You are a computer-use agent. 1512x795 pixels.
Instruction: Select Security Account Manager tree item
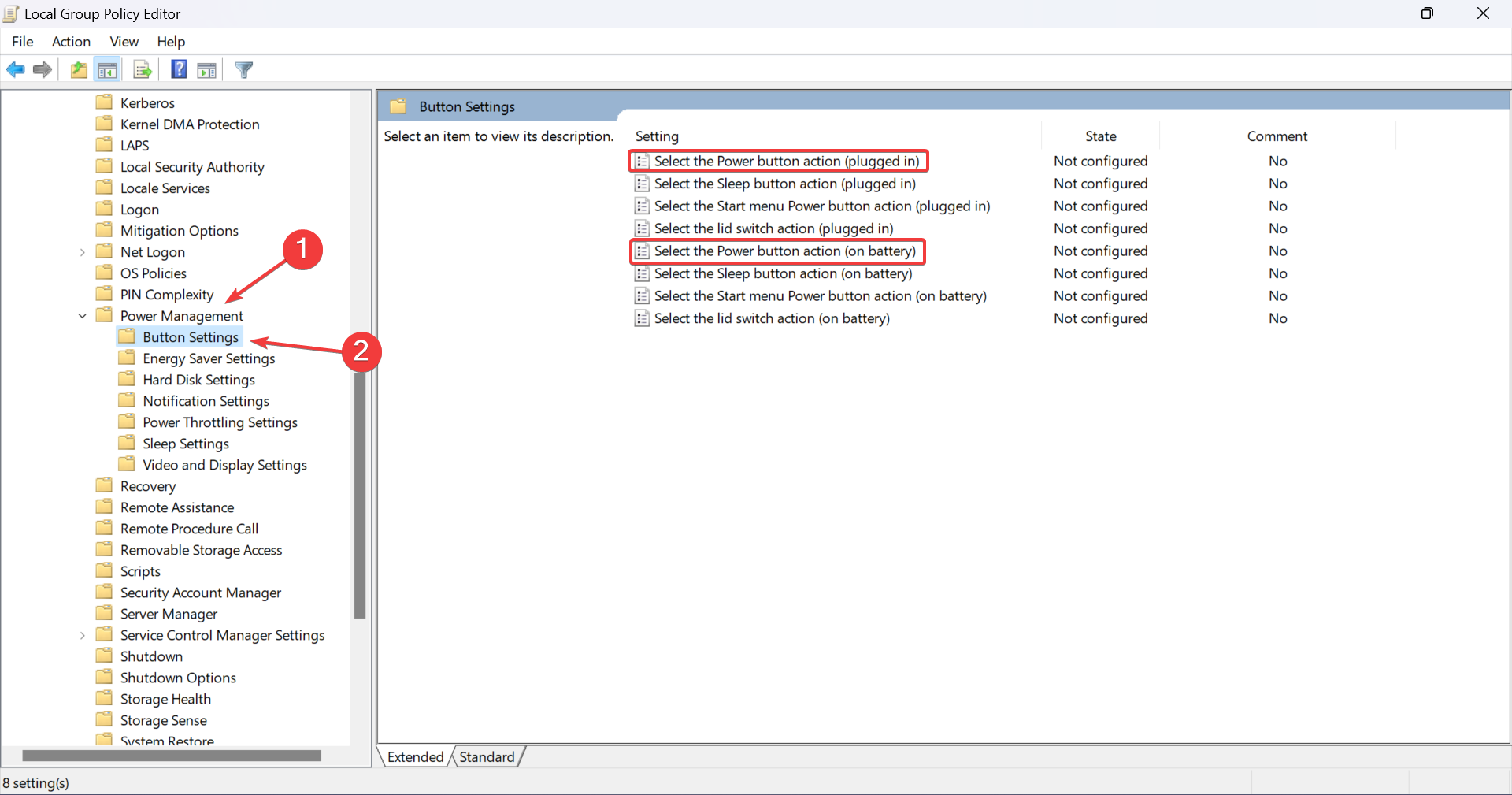200,592
